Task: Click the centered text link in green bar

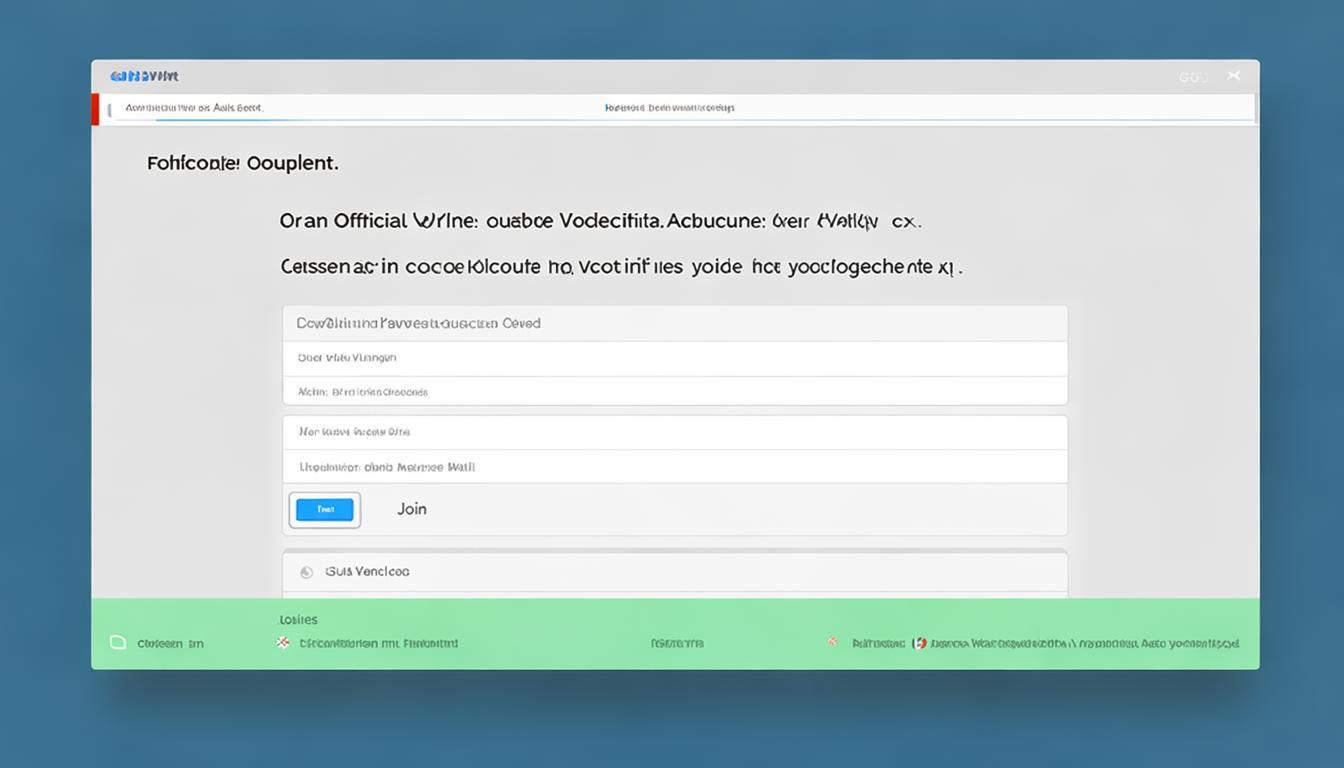Action: click(677, 643)
